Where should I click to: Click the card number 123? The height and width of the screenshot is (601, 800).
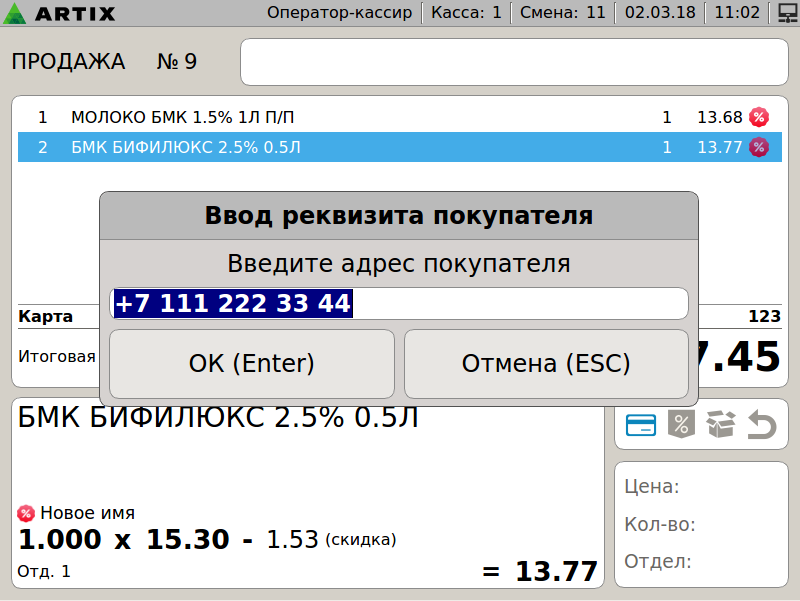click(764, 316)
